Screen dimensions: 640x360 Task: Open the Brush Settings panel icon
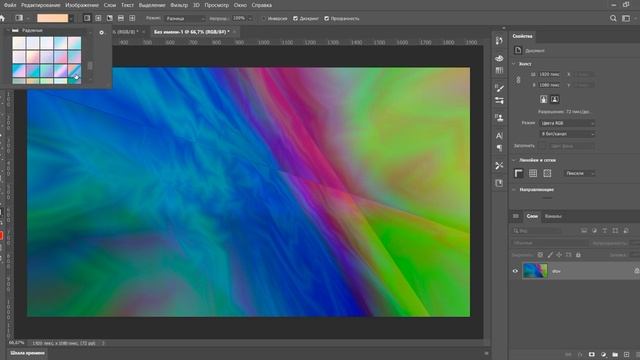click(499, 100)
